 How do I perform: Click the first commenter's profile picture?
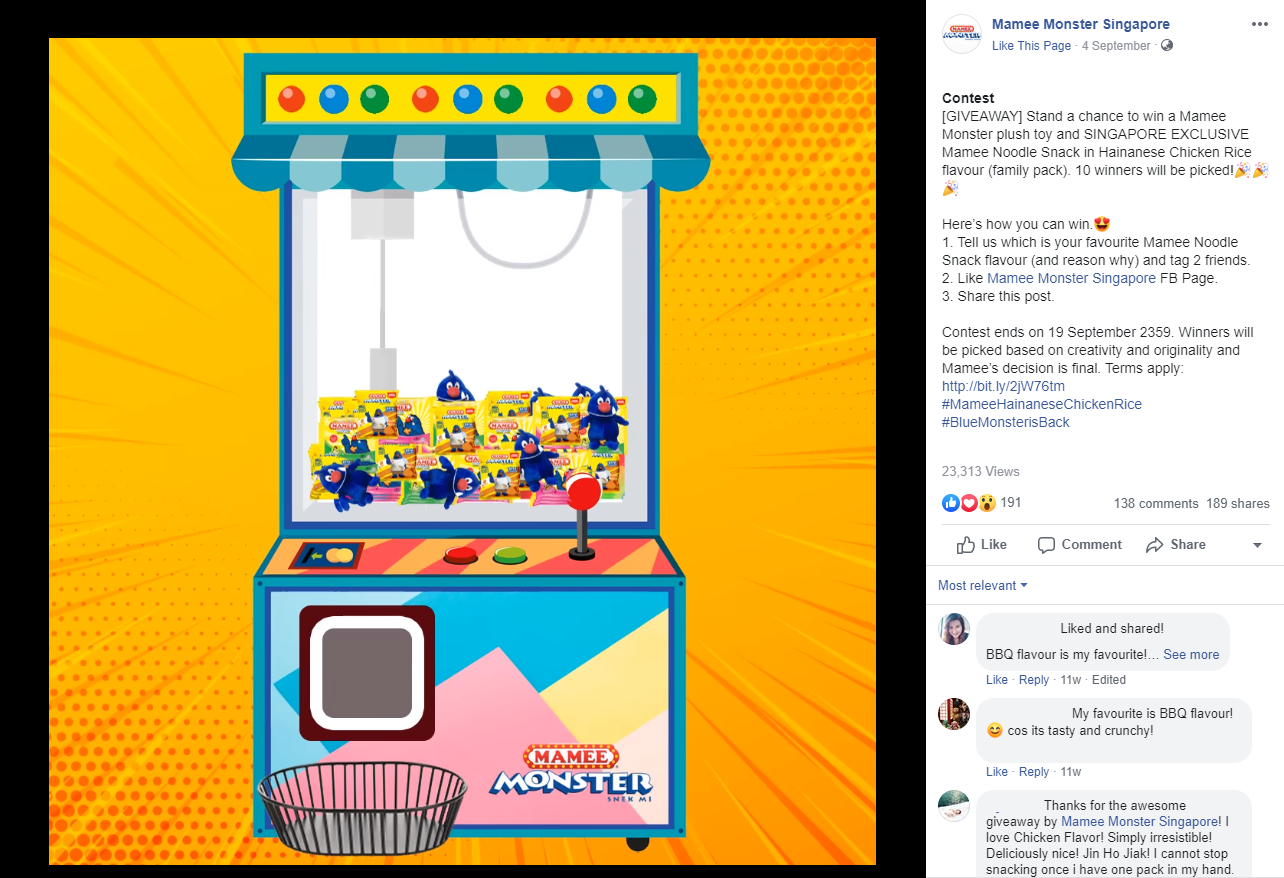click(954, 629)
